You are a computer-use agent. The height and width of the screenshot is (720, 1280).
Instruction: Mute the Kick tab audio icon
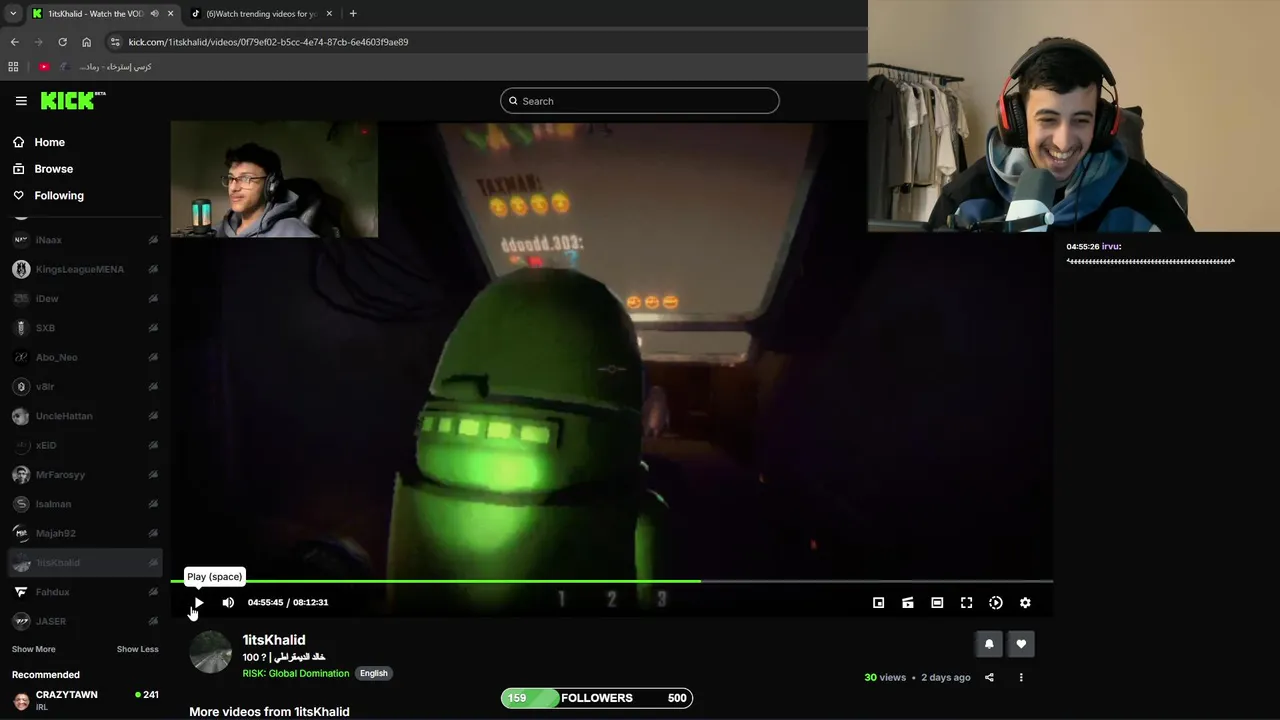154,14
